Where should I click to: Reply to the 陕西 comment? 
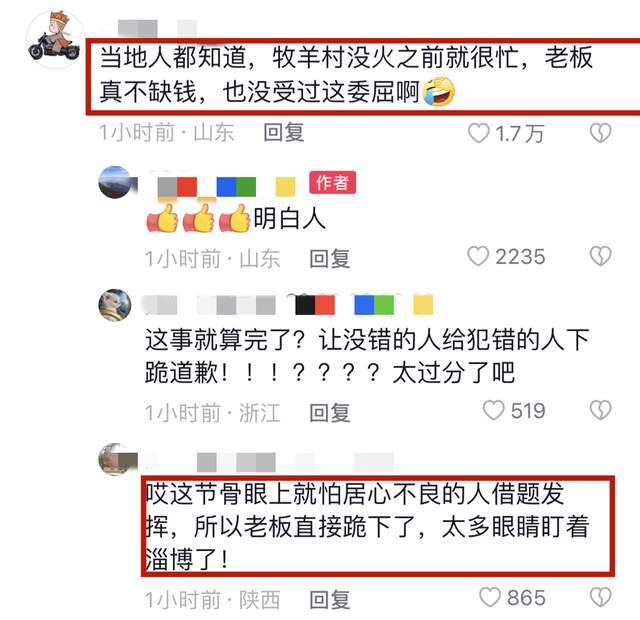[x=330, y=600]
